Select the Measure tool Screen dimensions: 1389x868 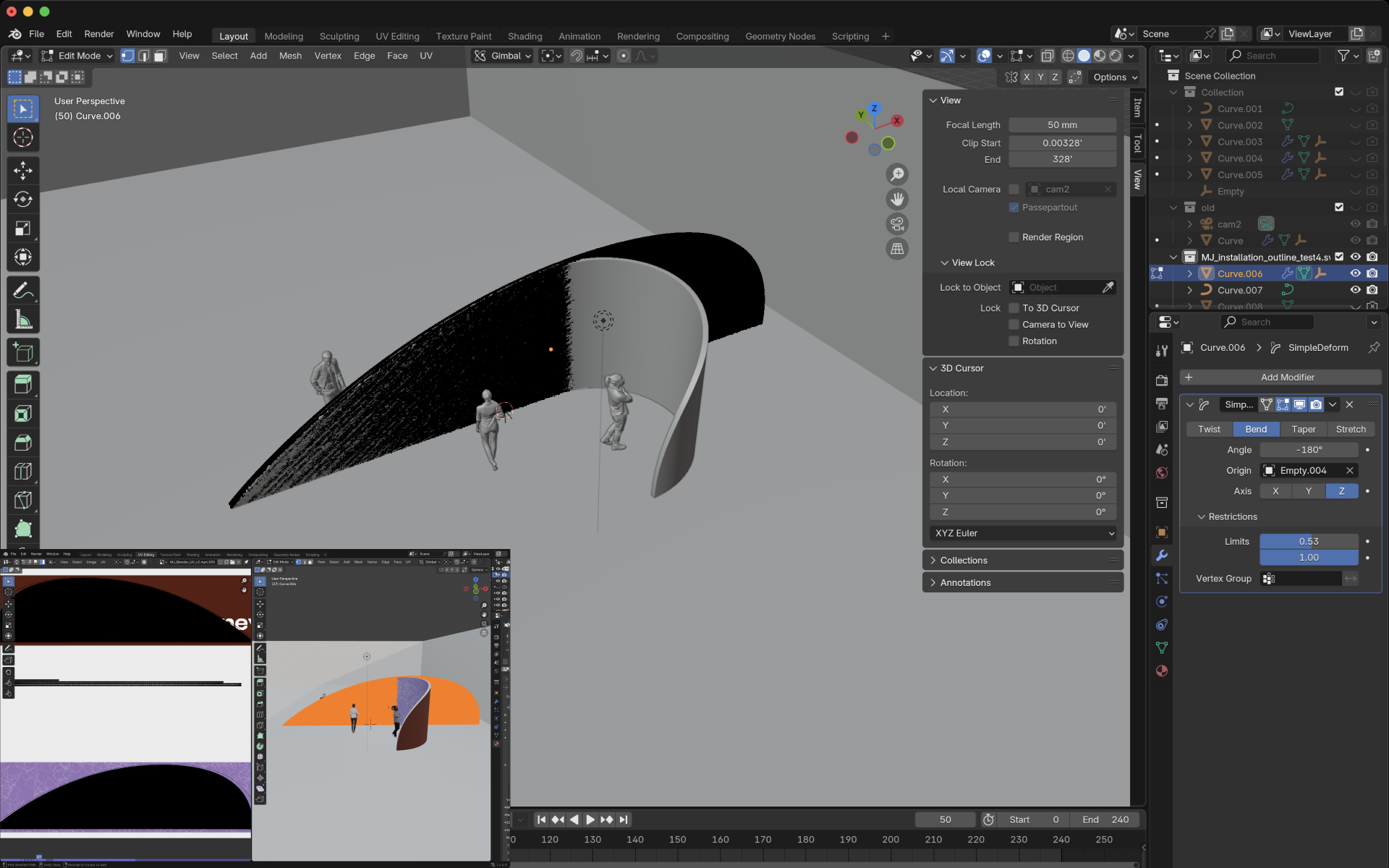[x=23, y=320]
